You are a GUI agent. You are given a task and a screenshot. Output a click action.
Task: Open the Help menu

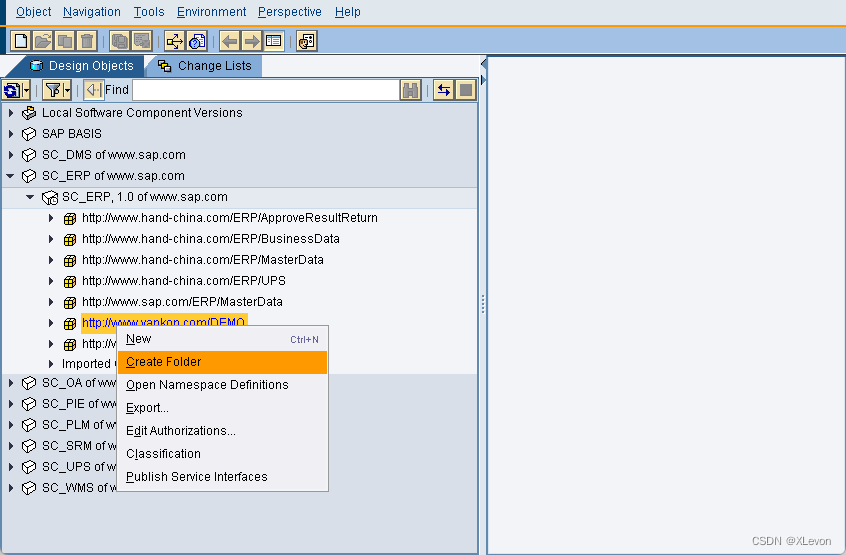[347, 12]
